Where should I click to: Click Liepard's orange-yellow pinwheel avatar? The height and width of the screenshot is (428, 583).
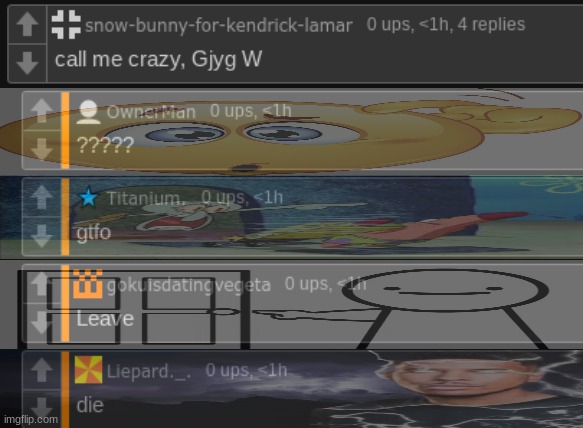[x=88, y=370]
